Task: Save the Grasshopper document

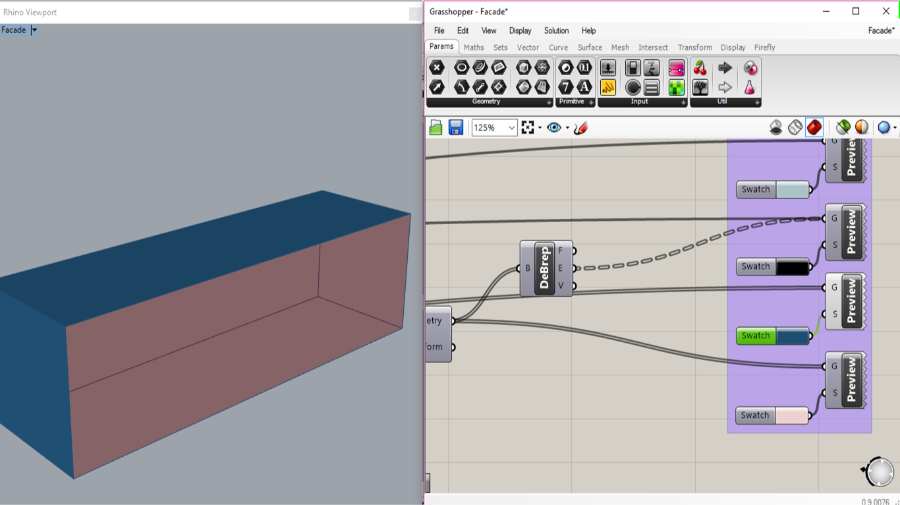Action: tap(456, 127)
